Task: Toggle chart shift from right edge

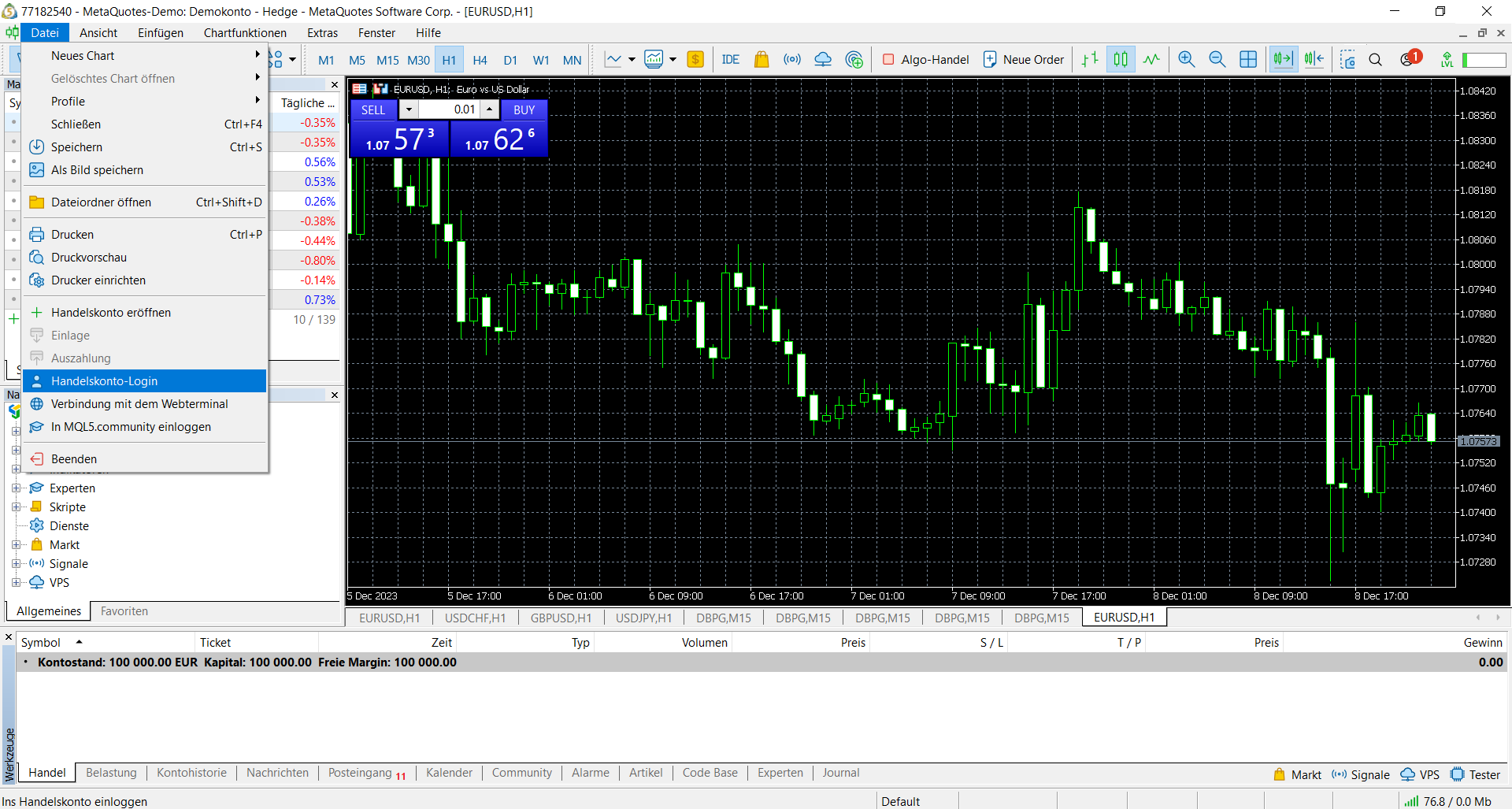Action: 1314,60
